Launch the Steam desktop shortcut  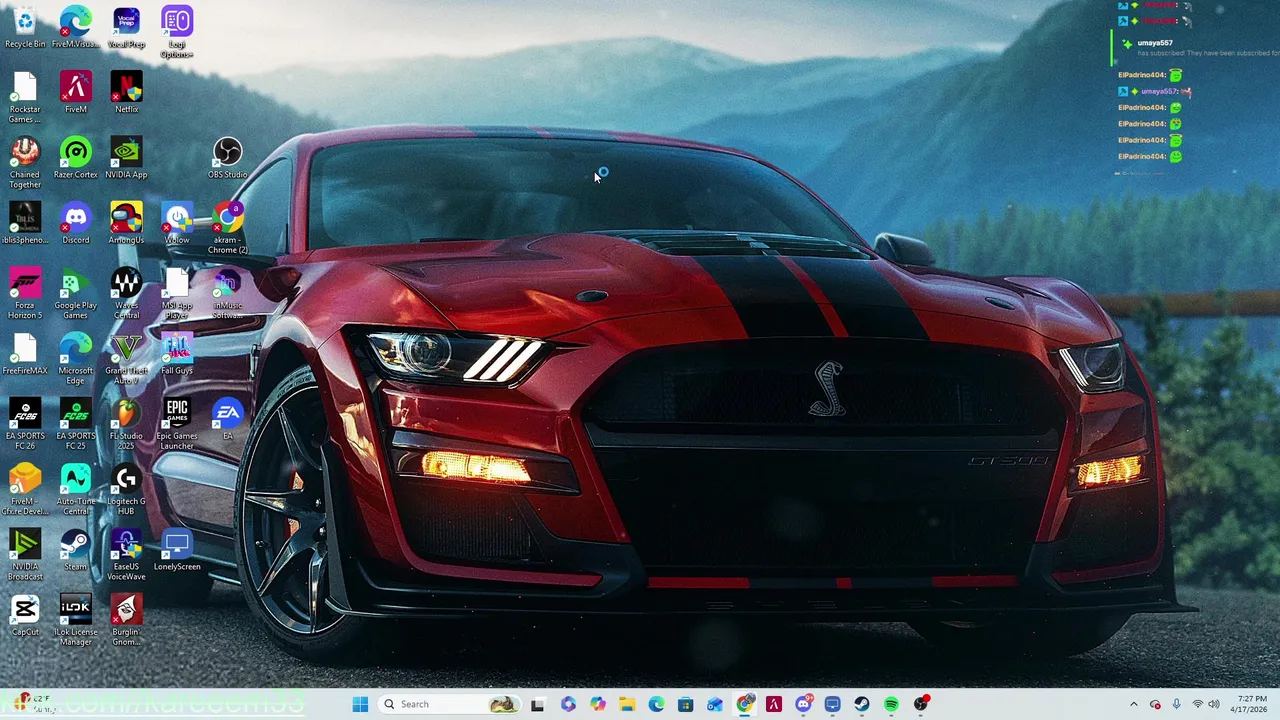tap(75, 550)
